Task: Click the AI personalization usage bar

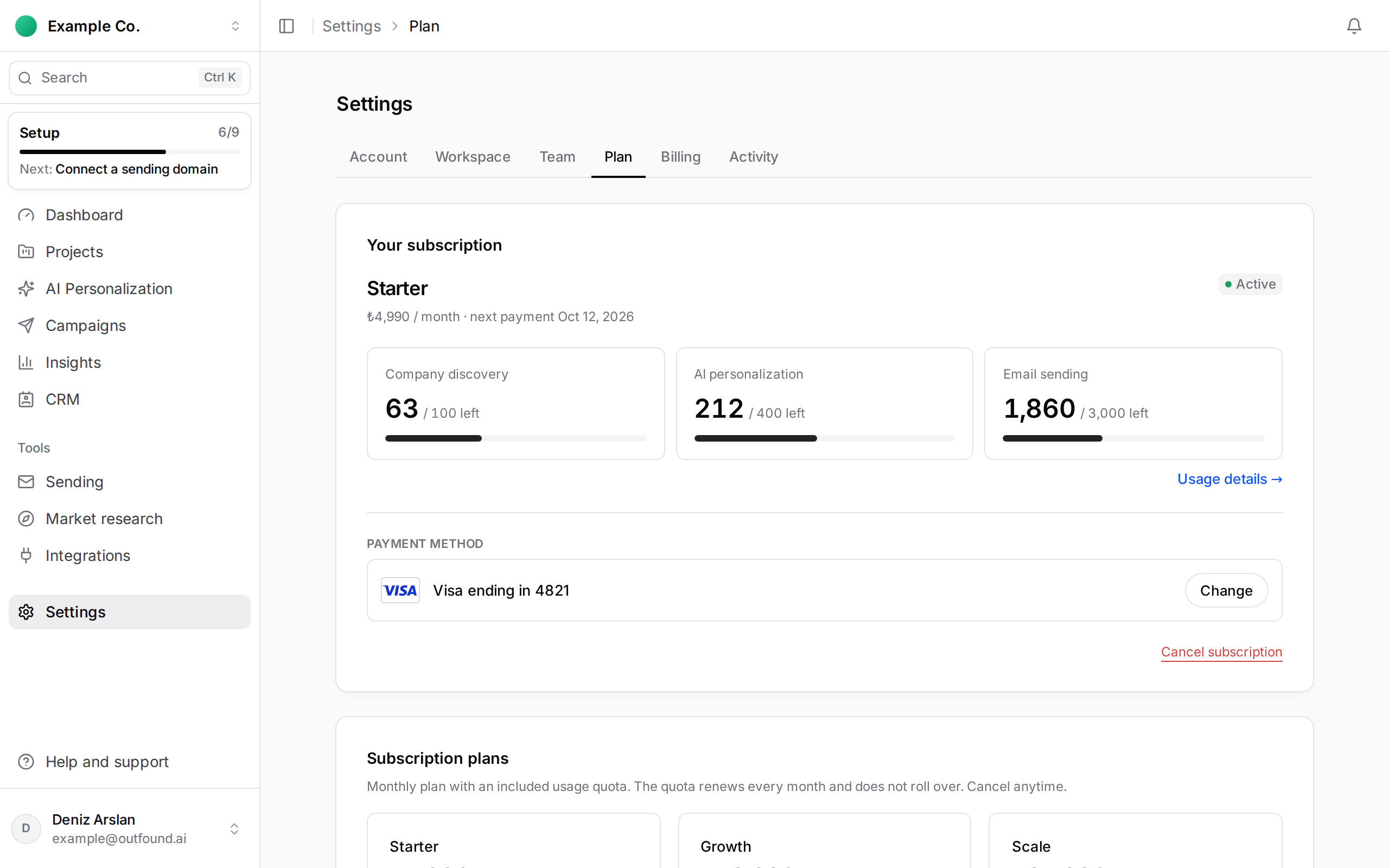Action: [824, 438]
